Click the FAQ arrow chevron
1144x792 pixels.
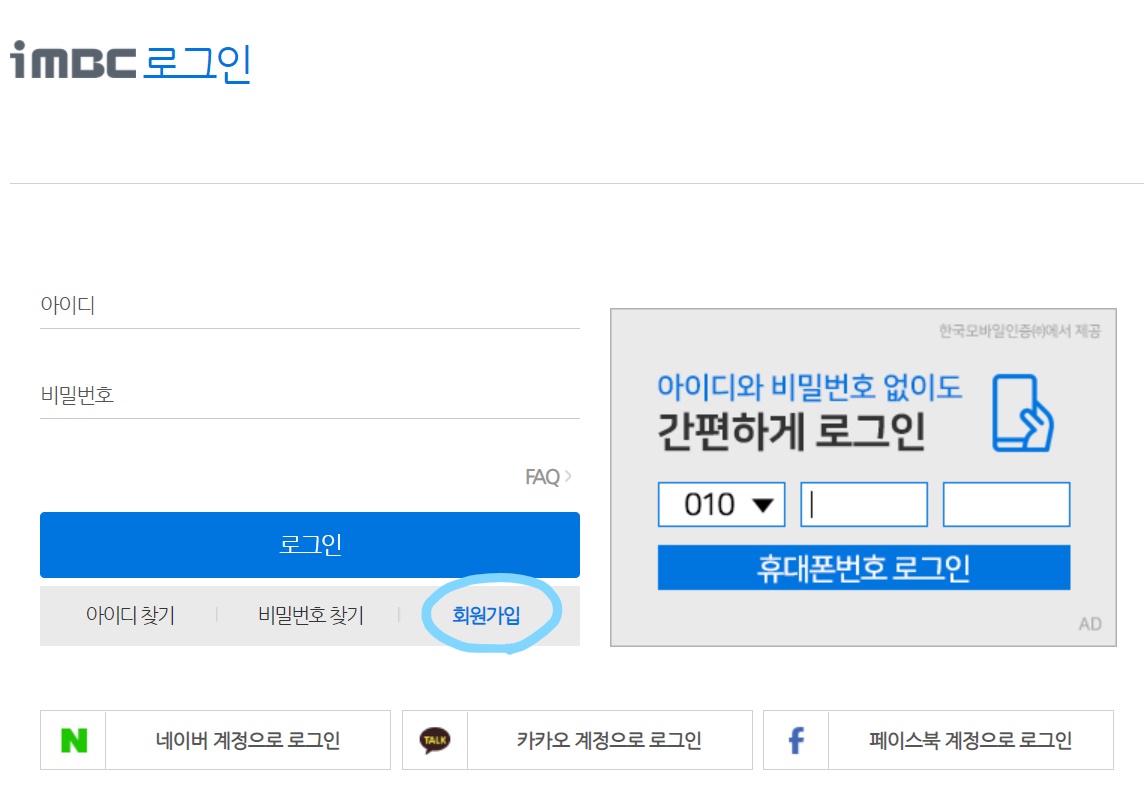pos(569,476)
